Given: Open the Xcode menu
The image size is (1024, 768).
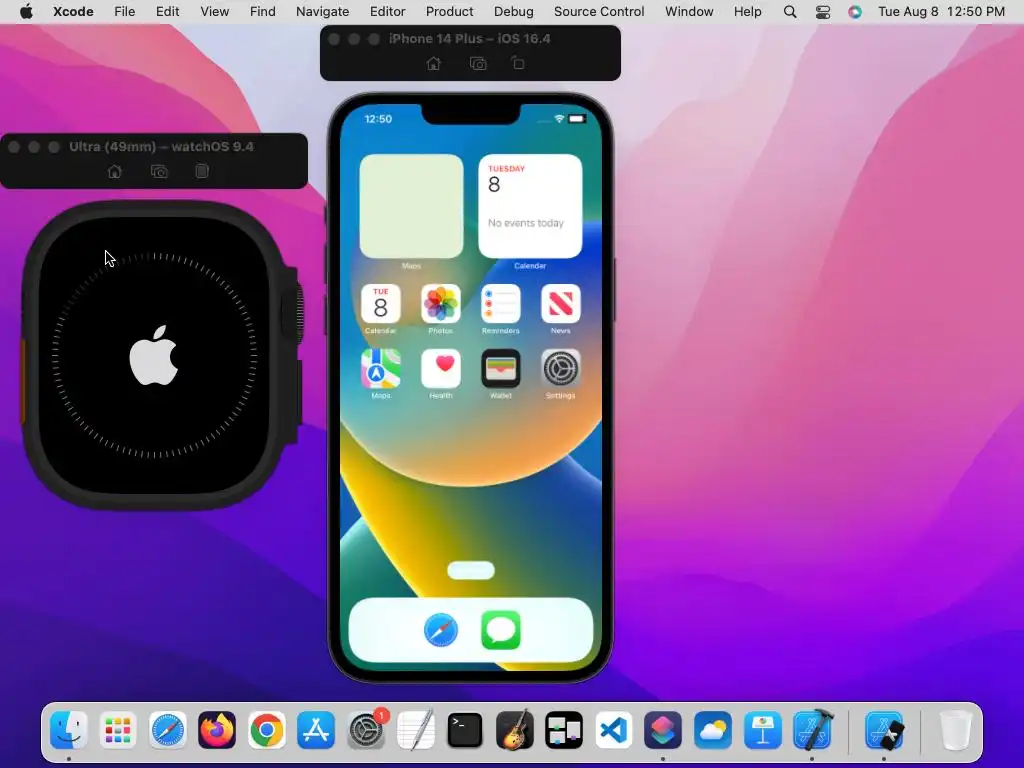Looking at the screenshot, I should click(73, 12).
